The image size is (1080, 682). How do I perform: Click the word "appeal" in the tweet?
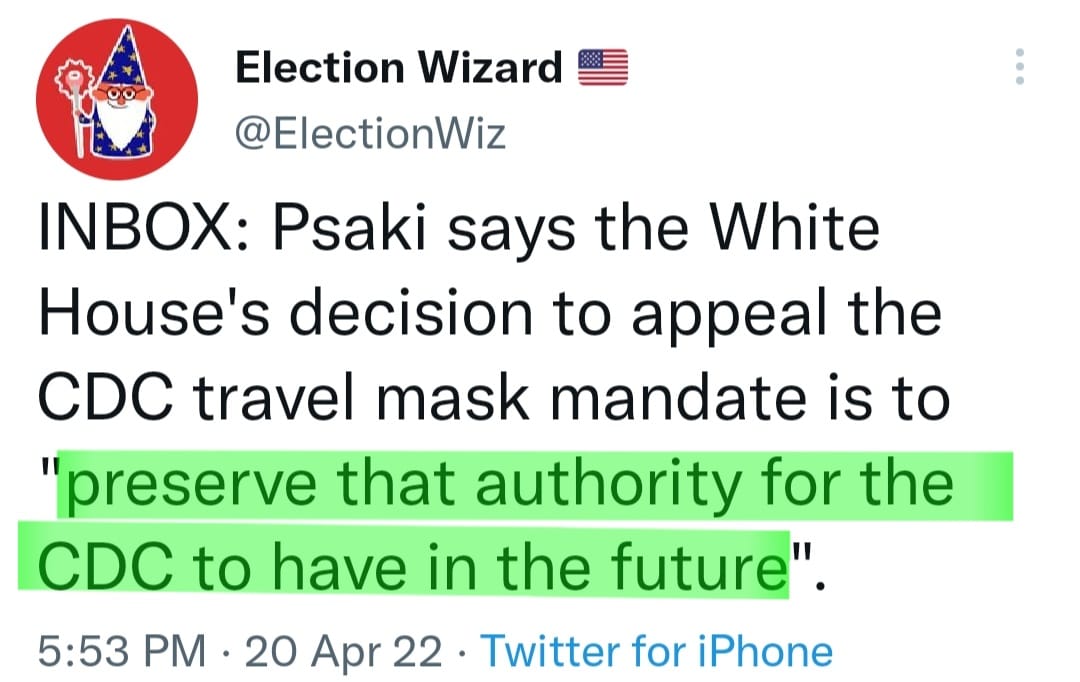(743, 314)
